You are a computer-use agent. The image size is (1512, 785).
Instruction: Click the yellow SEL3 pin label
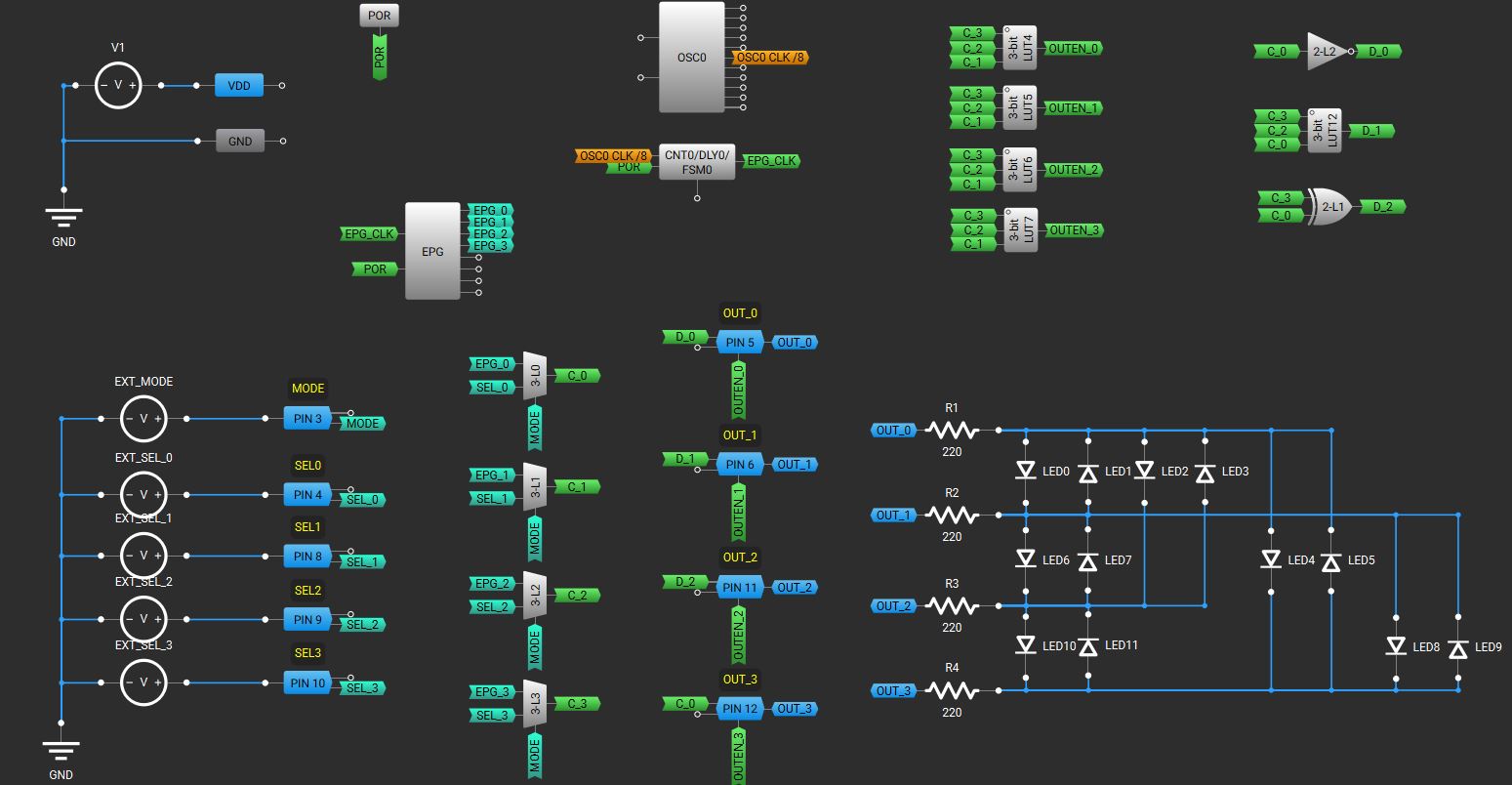[307, 653]
